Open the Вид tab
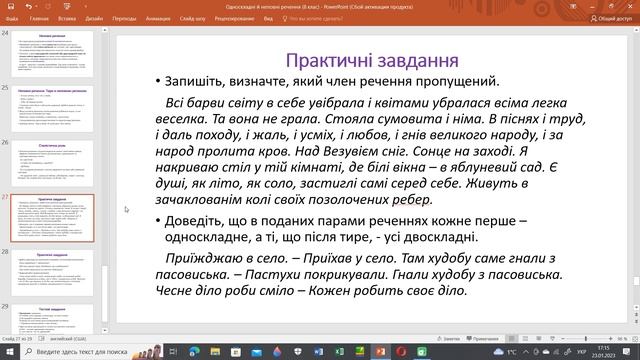 pos(268,19)
